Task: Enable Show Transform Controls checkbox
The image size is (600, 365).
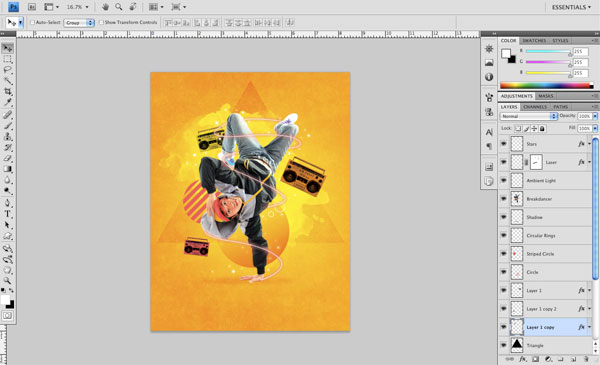Action: coord(101,23)
